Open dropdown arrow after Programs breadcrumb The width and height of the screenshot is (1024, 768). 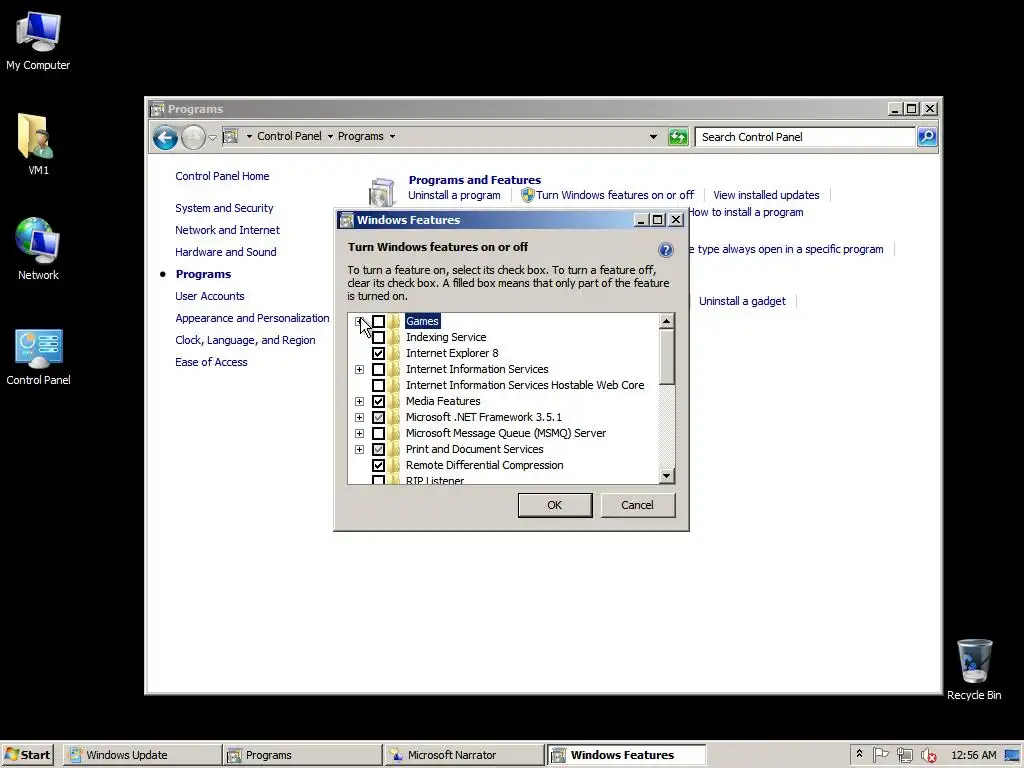tap(392, 136)
